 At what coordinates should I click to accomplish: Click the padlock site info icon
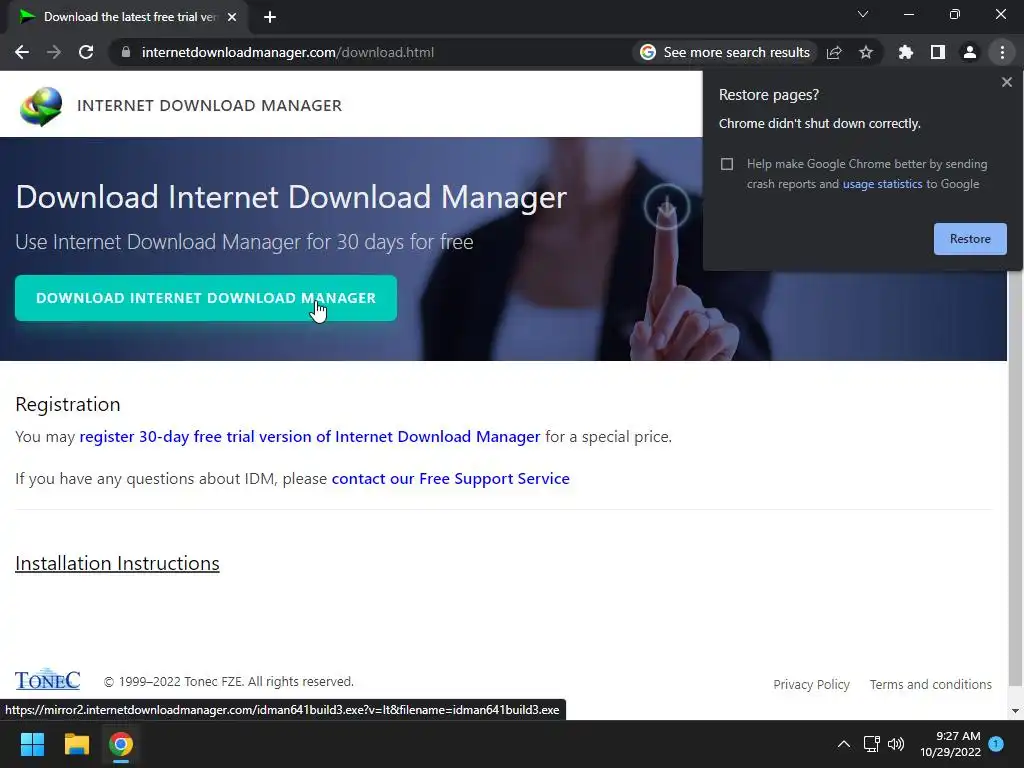(126, 52)
